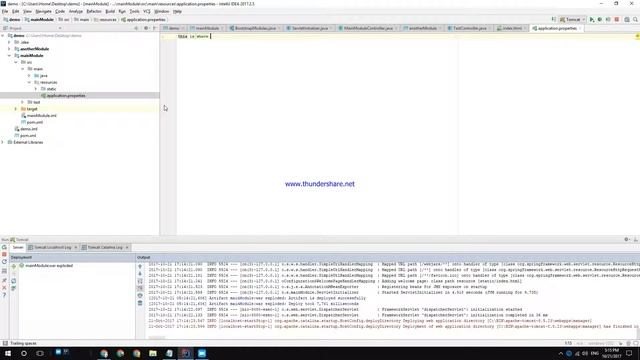Open the Build menu

pos(110,11)
